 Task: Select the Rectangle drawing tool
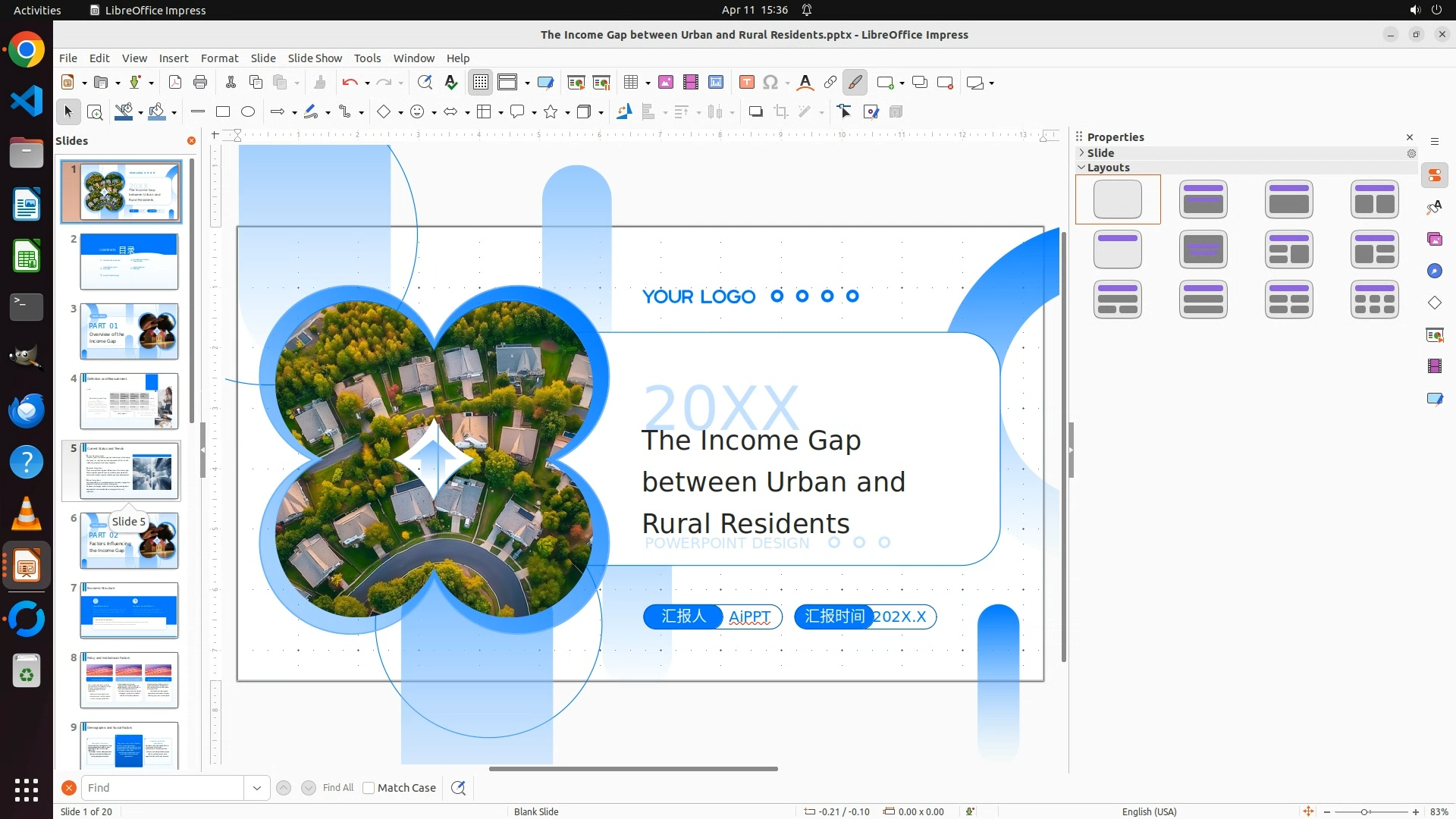click(x=223, y=112)
